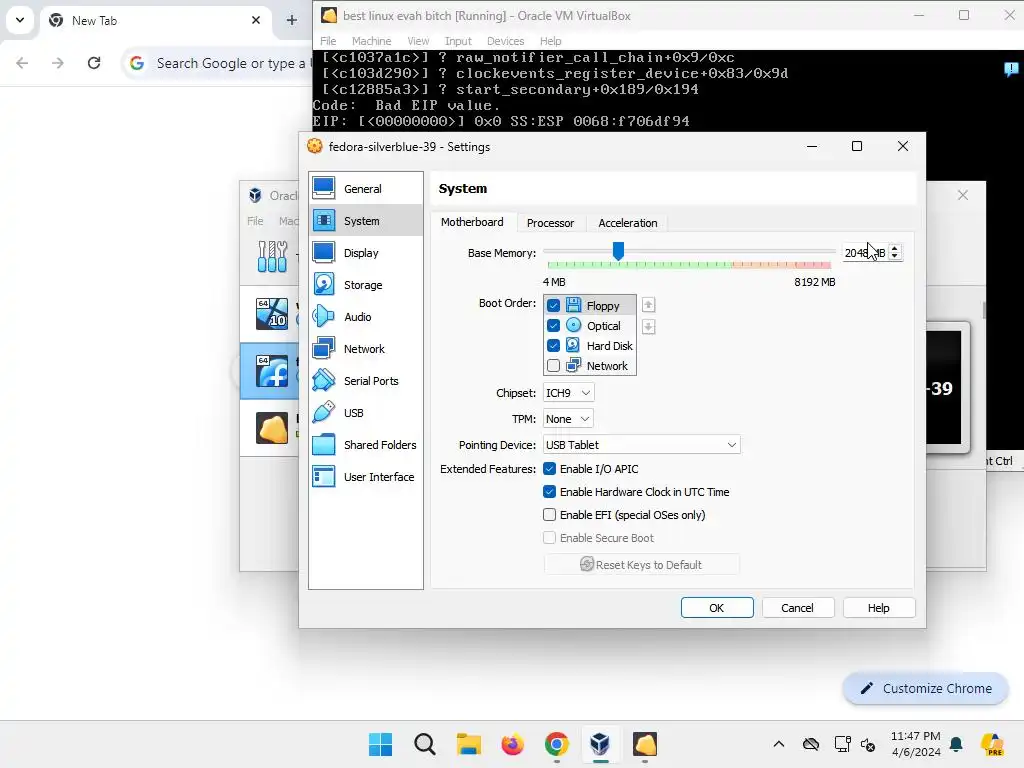Toggle Enable I/O APIC checkbox
The image size is (1024, 768).
click(x=549, y=469)
